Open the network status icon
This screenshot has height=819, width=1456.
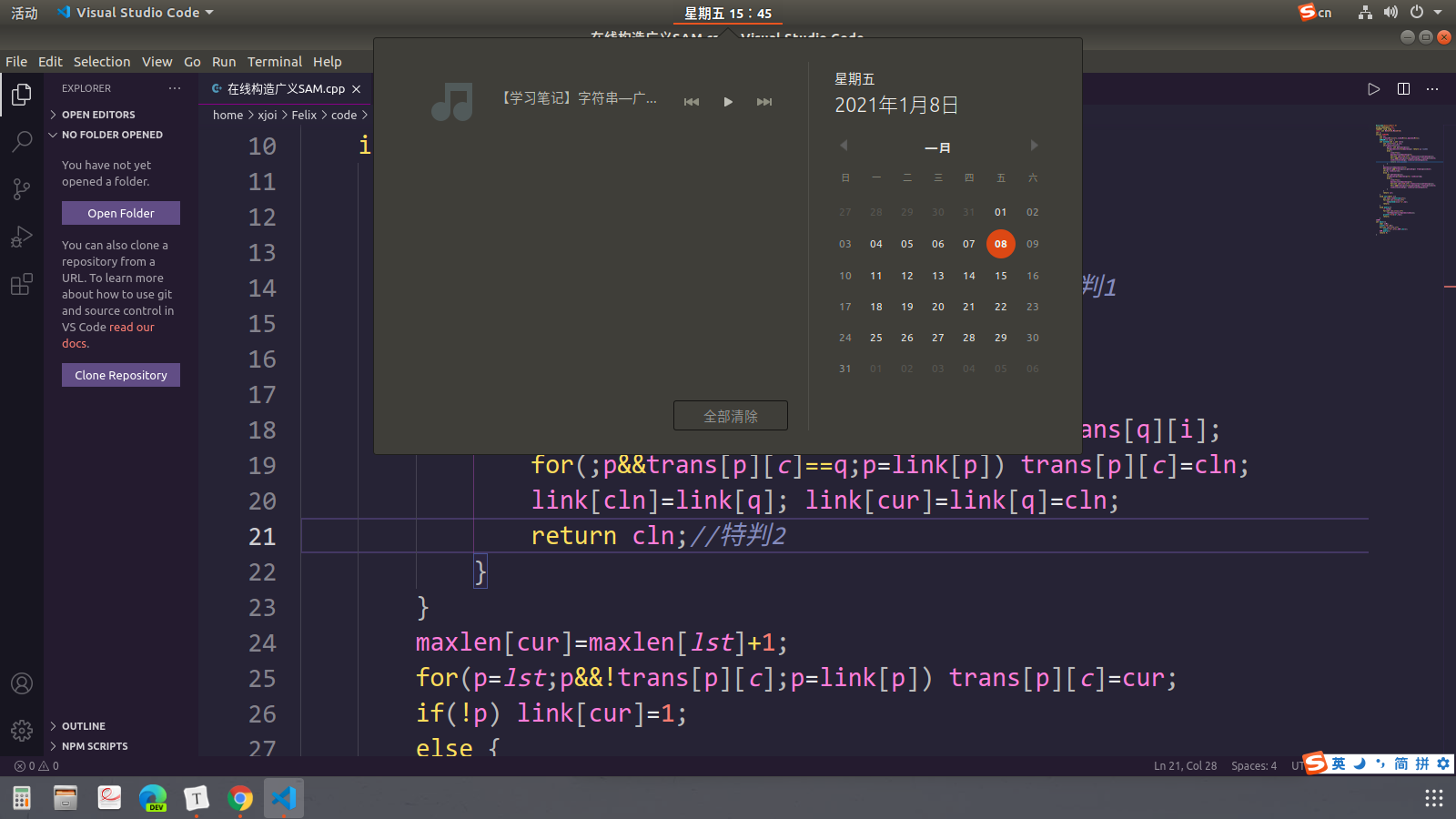pos(1365,13)
